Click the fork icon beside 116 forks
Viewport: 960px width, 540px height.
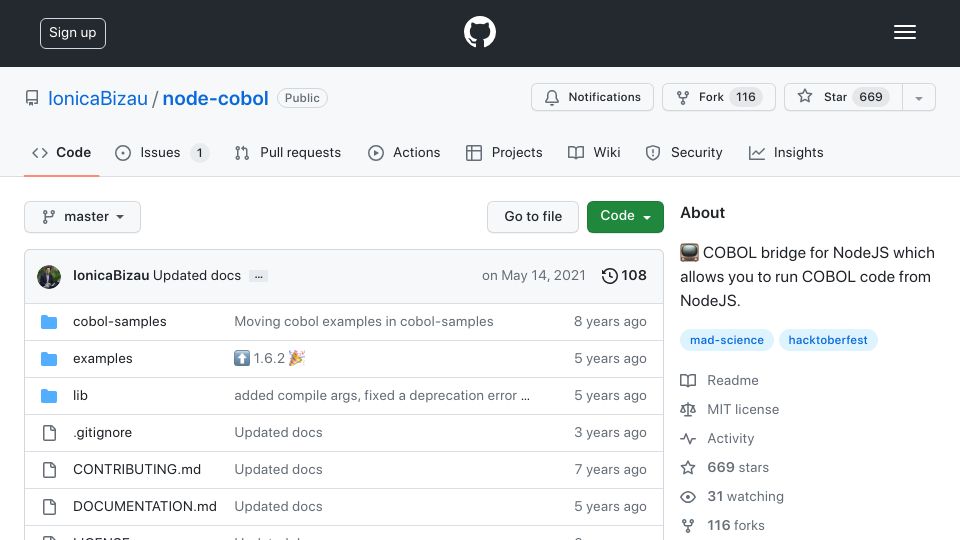[x=688, y=526]
